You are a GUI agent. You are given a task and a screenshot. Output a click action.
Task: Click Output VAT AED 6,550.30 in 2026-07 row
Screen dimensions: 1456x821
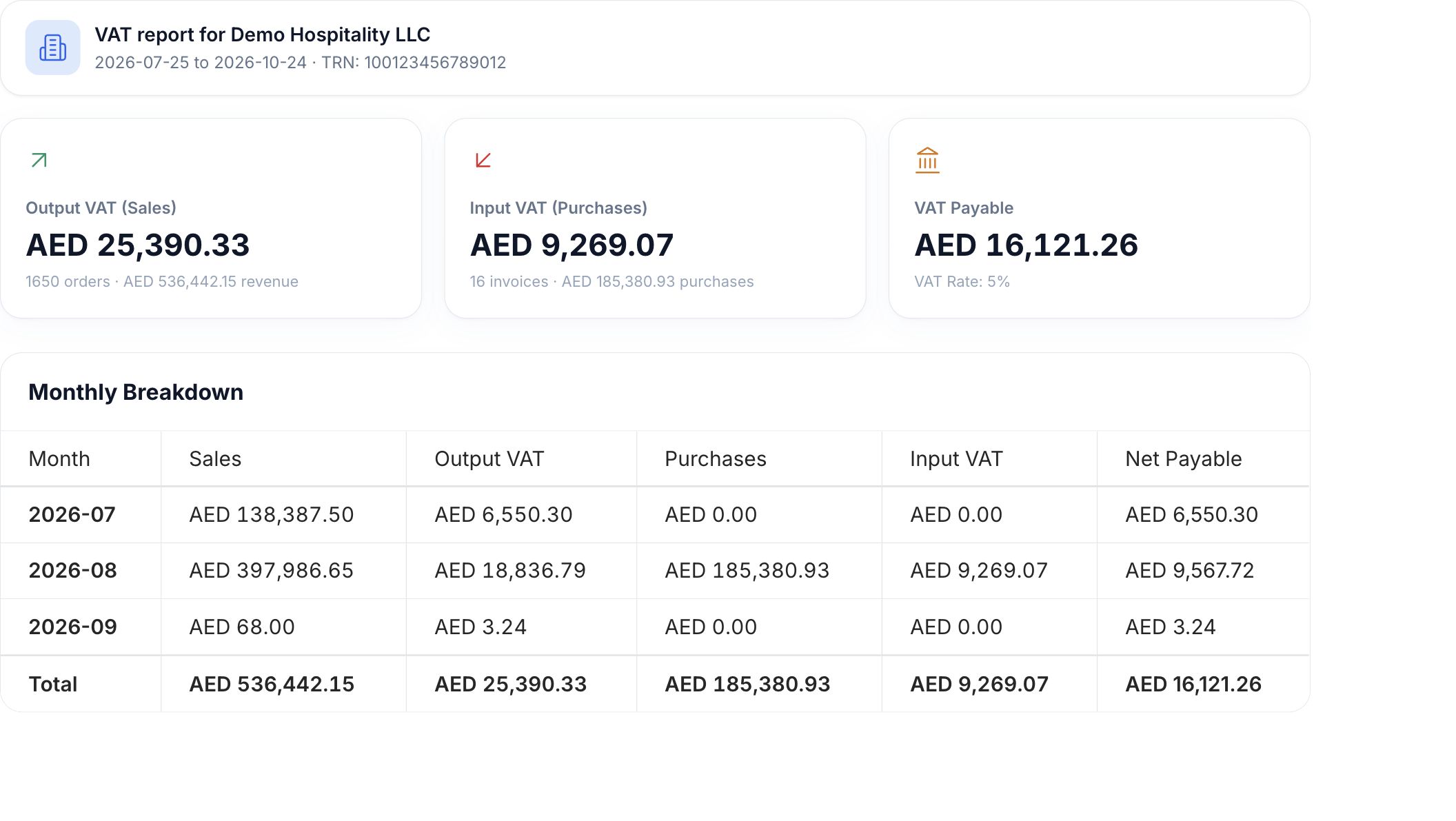pyautogui.click(x=503, y=515)
